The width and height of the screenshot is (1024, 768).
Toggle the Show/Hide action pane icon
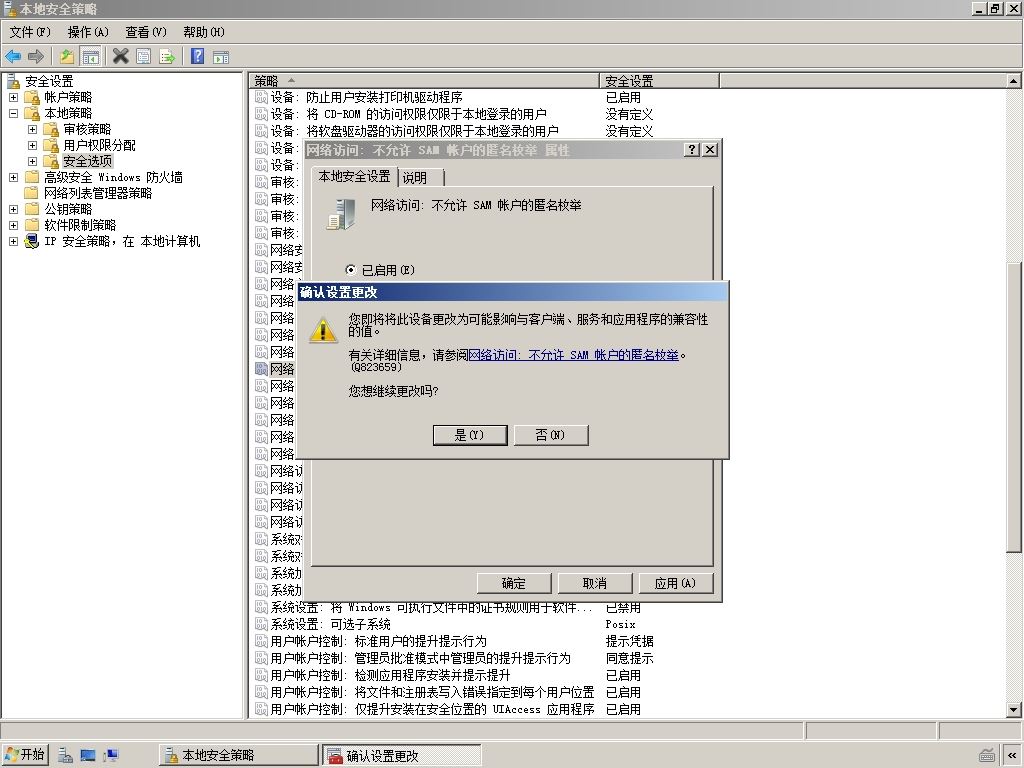[x=221, y=57]
